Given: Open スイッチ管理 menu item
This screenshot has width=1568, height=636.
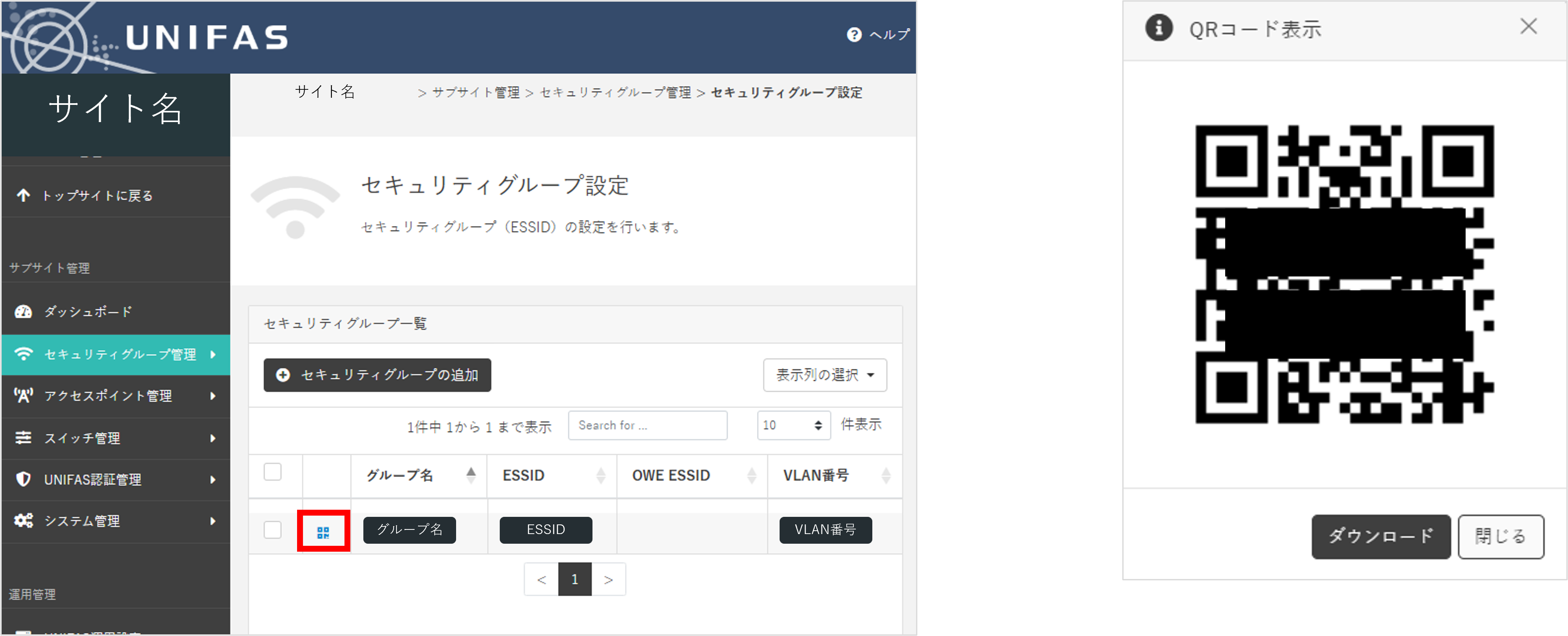Looking at the screenshot, I should point(116,438).
